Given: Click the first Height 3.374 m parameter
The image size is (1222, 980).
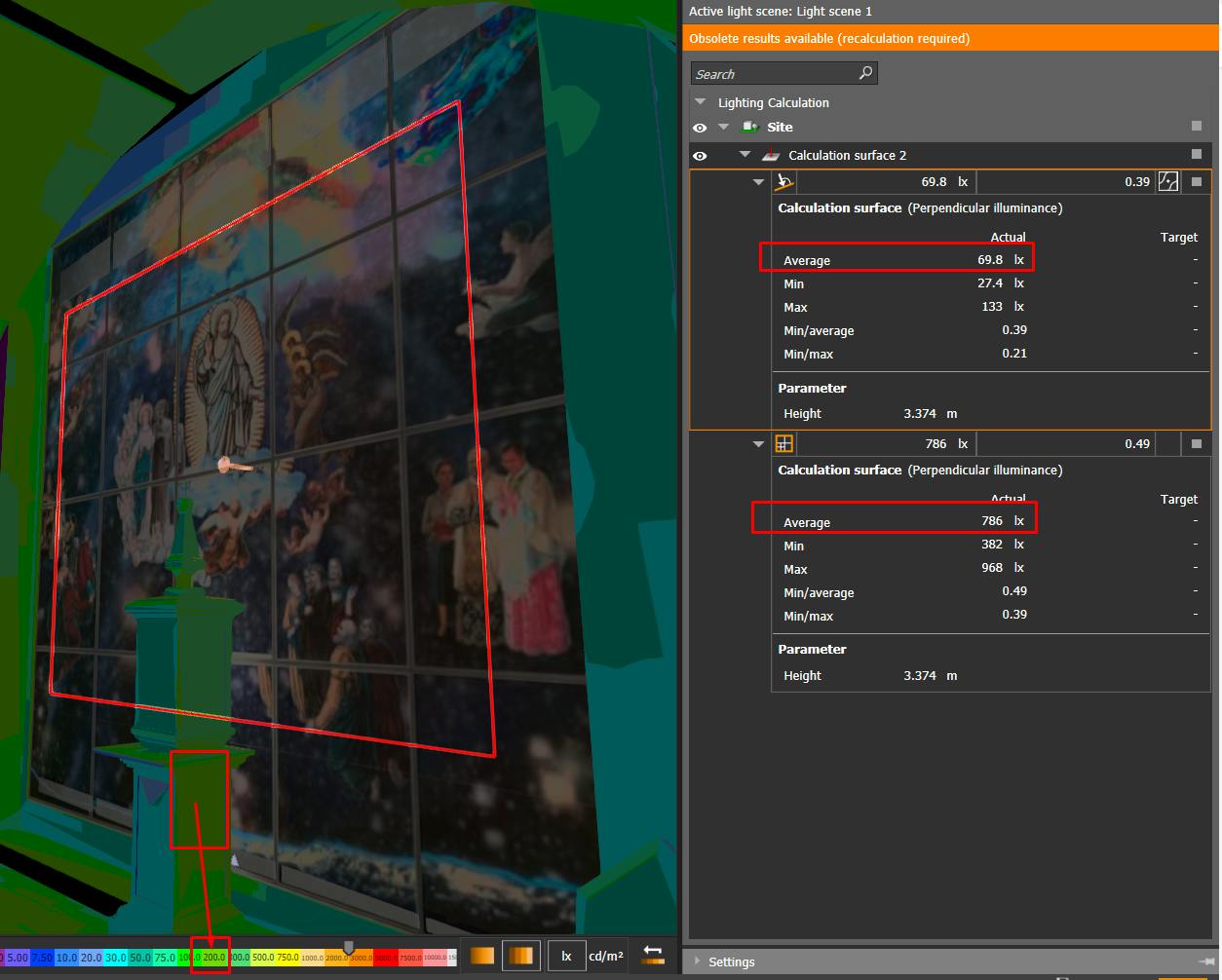Looking at the screenshot, I should (930, 414).
